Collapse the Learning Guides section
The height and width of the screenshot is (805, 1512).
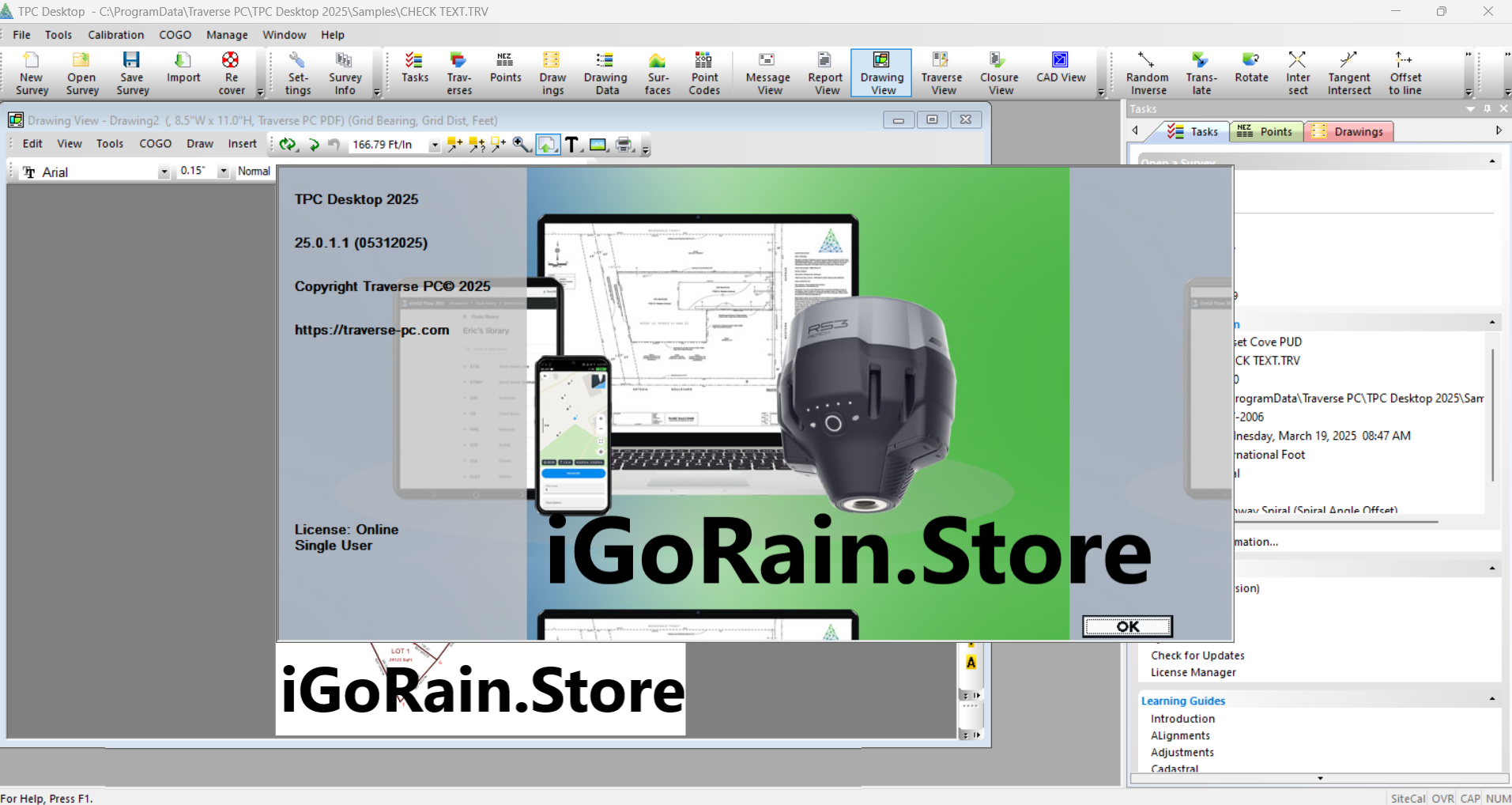point(1491,699)
